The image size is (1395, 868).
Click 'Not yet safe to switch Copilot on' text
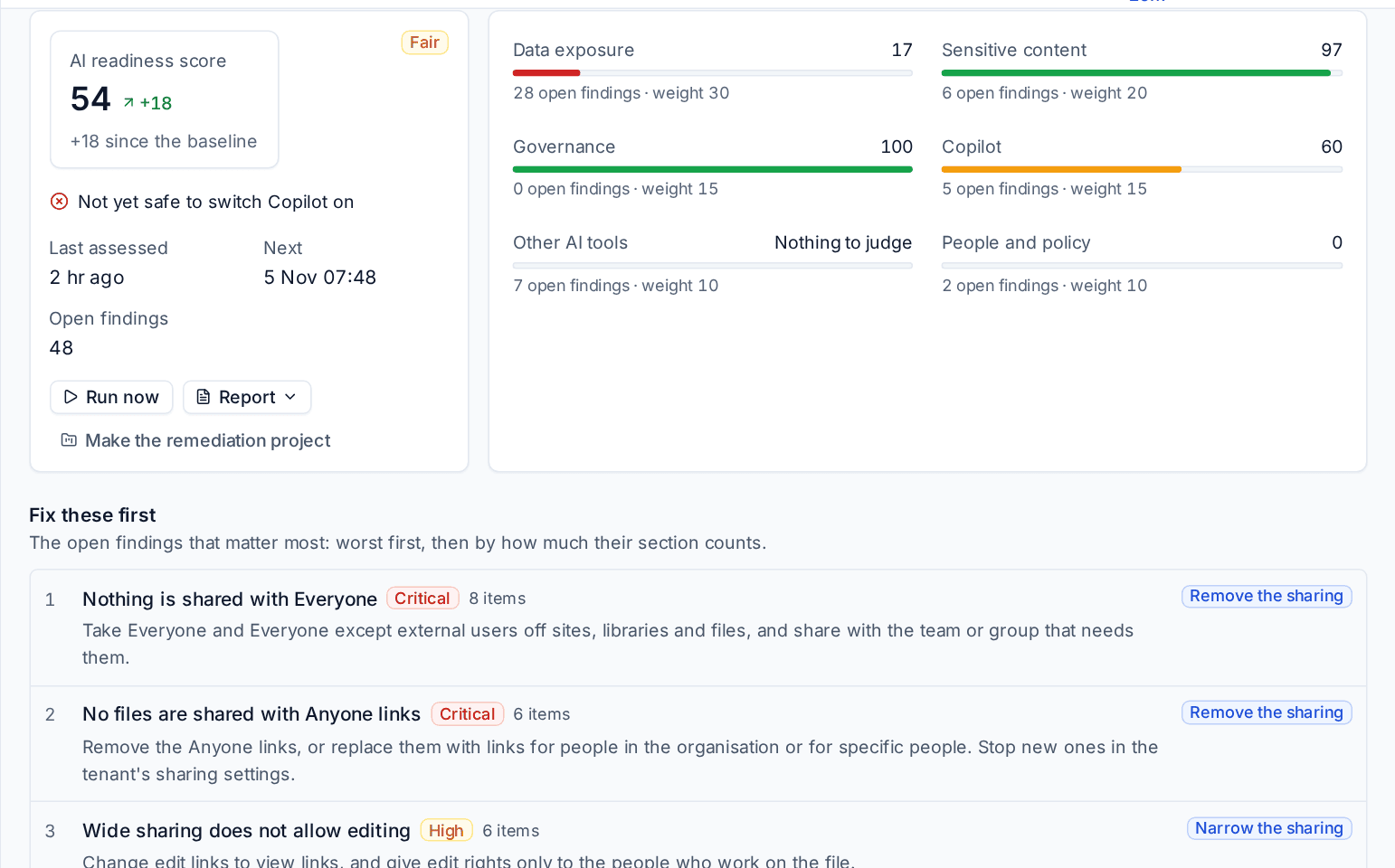[216, 202]
